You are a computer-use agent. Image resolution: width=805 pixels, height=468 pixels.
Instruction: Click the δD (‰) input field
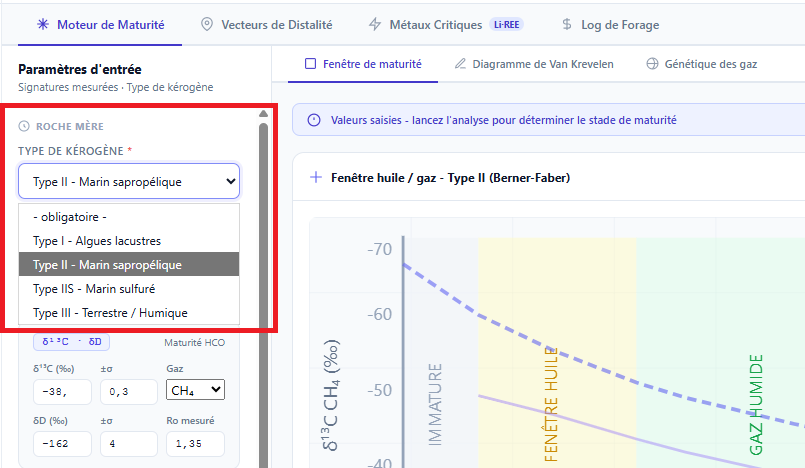62,444
